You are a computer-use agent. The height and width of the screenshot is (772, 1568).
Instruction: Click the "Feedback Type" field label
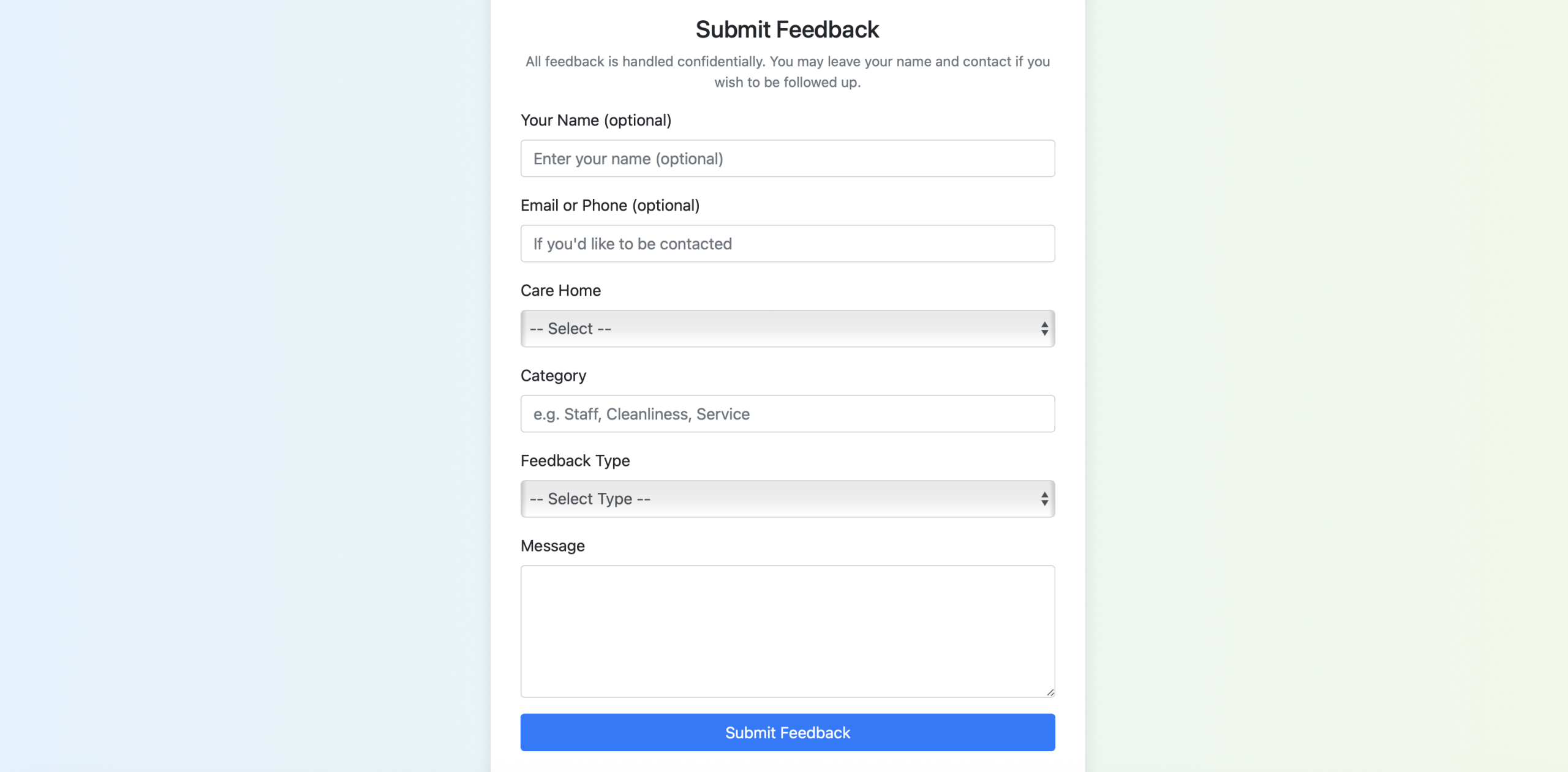point(575,460)
